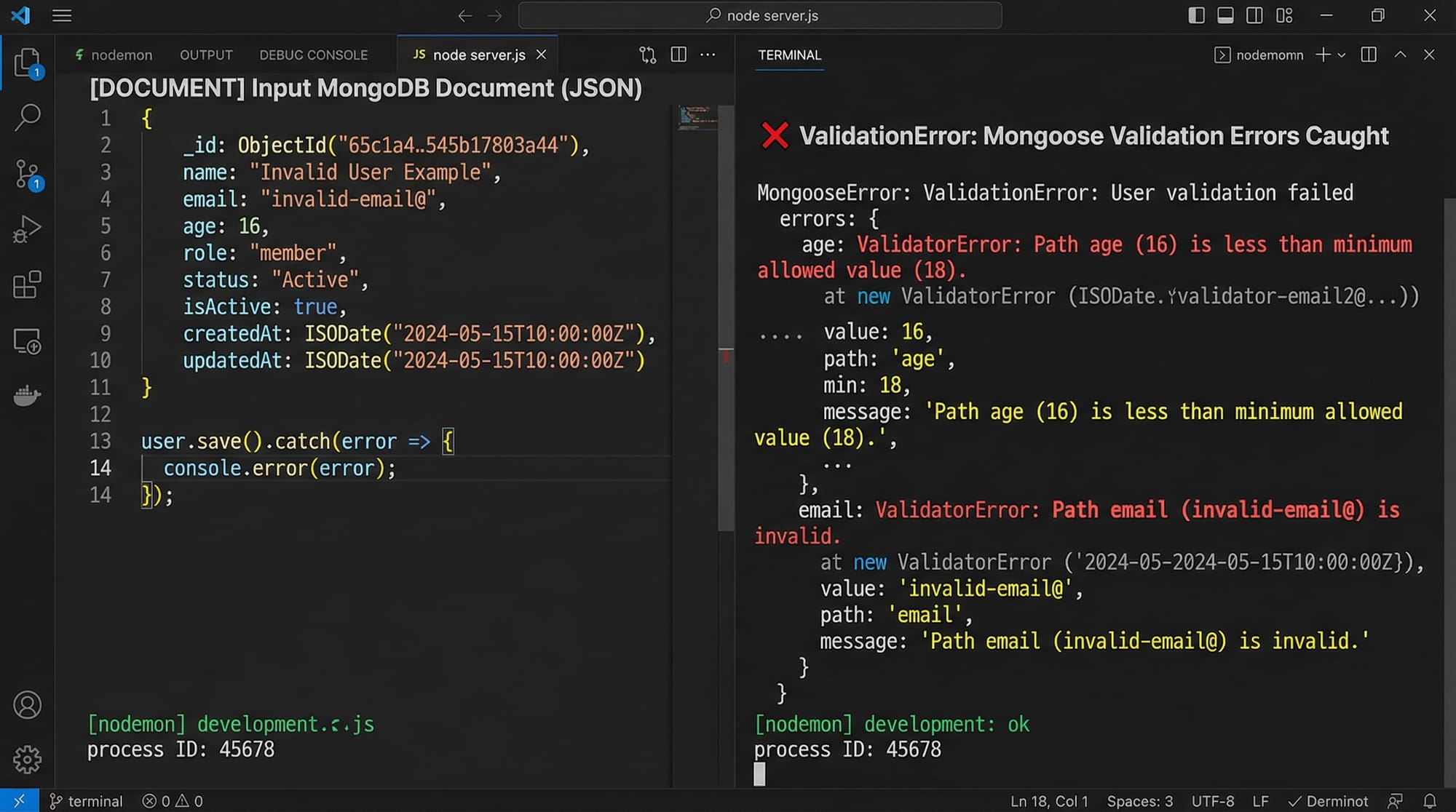This screenshot has height=812, width=1456.
Task: Open the editor More Actions ellipsis menu
Action: pyautogui.click(x=708, y=55)
